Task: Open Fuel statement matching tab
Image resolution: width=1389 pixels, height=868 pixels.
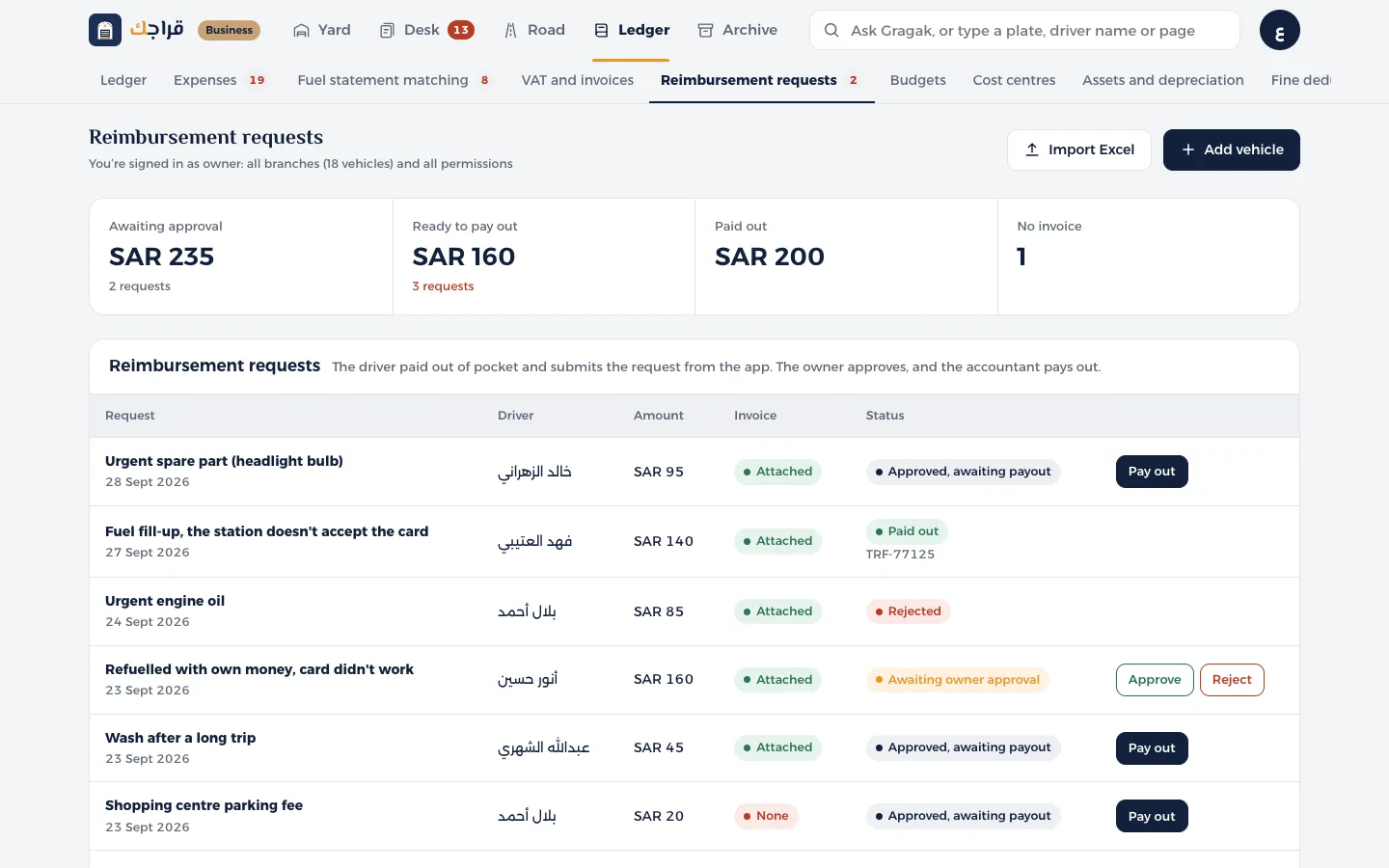Action: pos(394,80)
